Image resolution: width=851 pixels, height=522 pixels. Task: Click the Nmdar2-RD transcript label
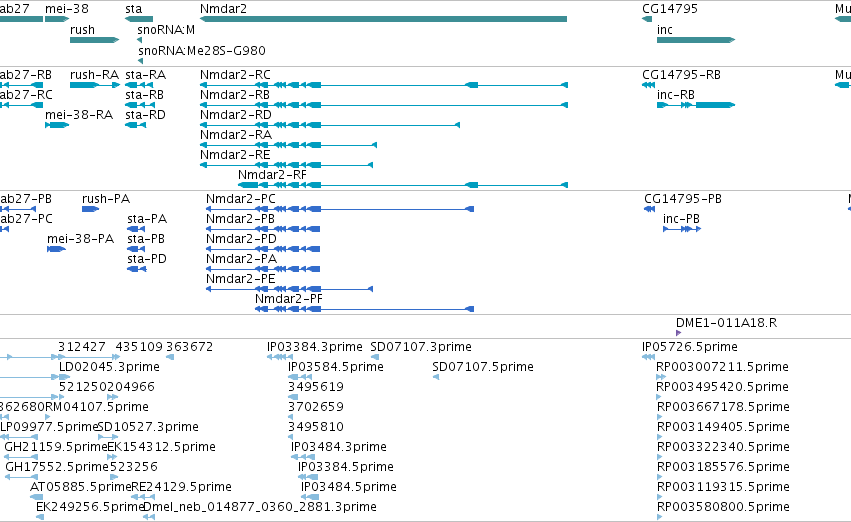tap(236, 114)
